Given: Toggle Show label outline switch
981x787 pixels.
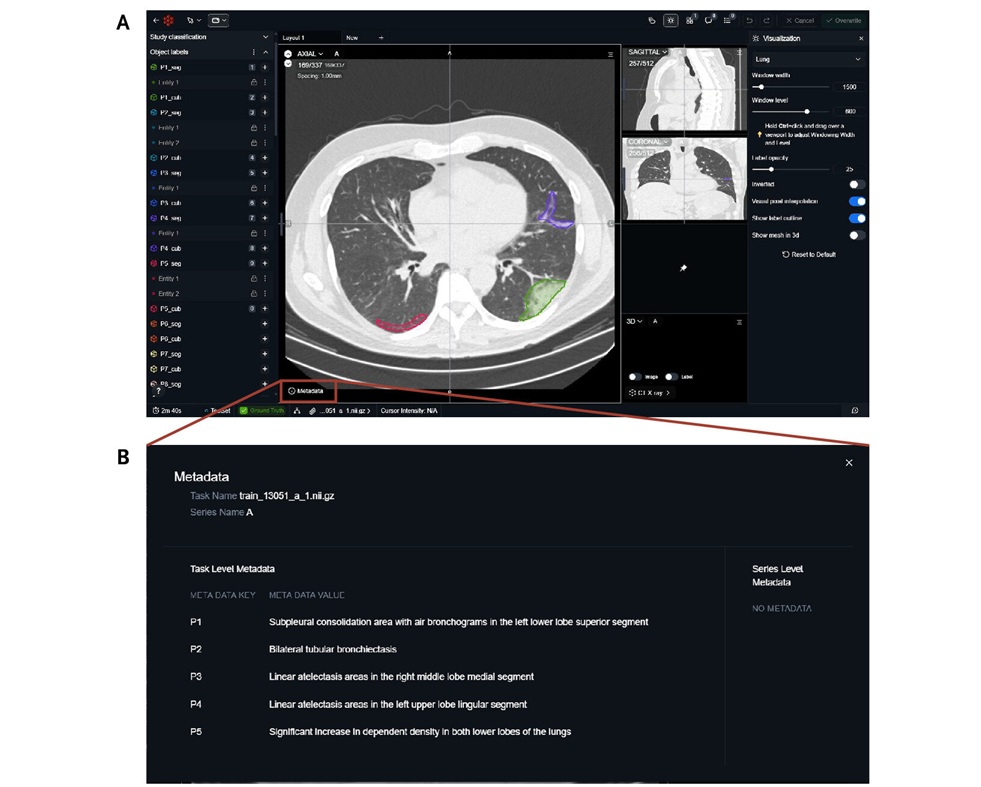Looking at the screenshot, I should (857, 218).
